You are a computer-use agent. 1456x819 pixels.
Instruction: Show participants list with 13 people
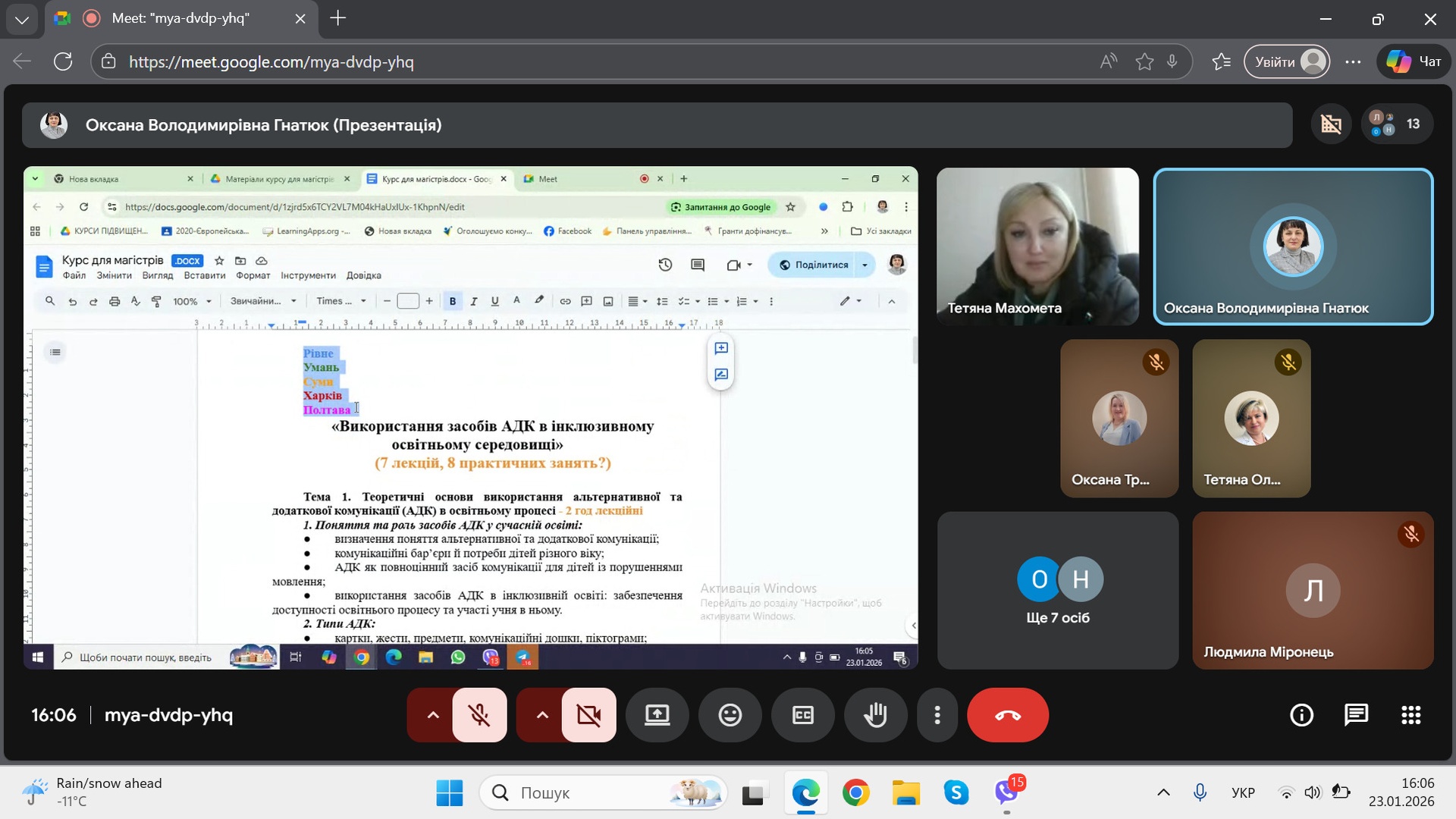1397,124
